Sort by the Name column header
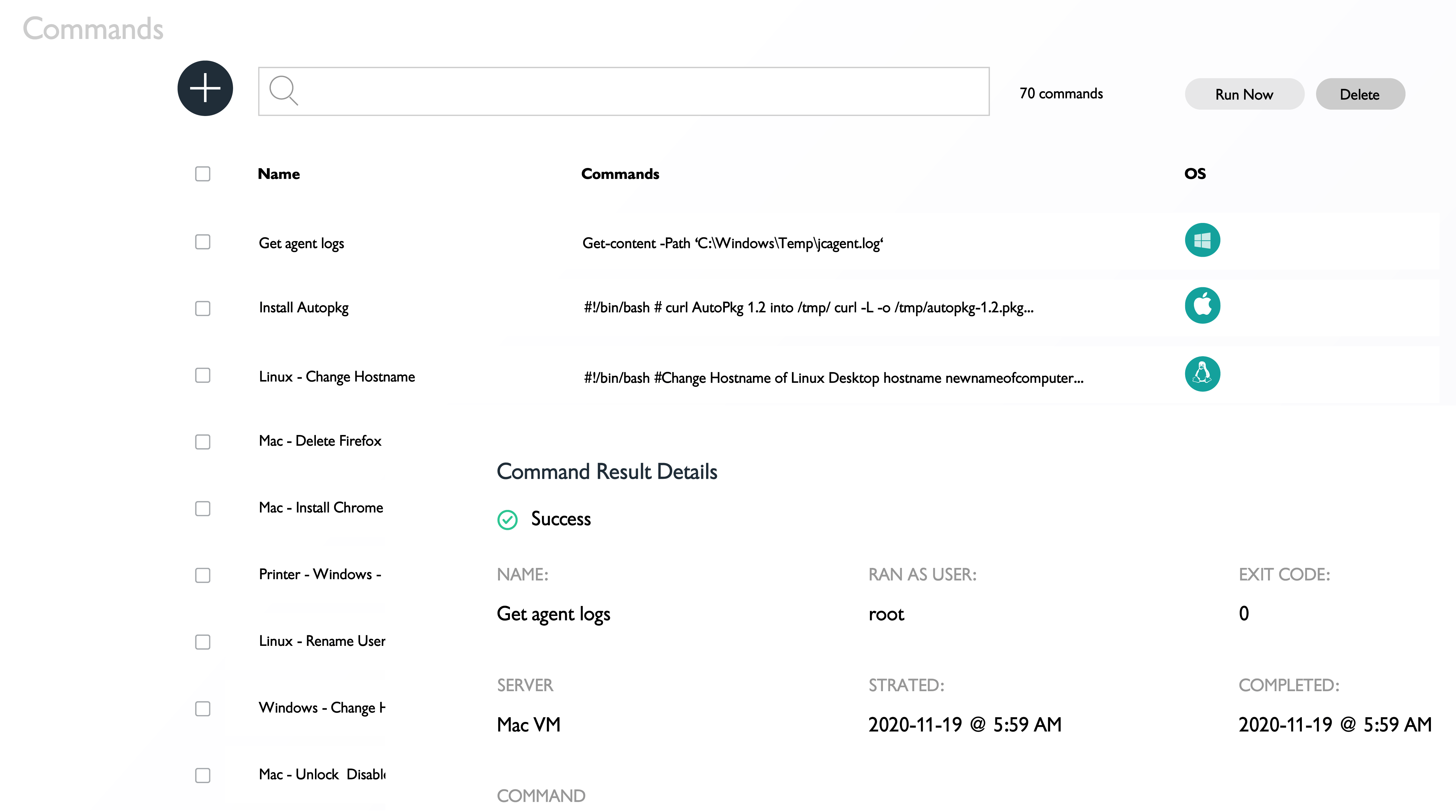The width and height of the screenshot is (1456, 812). pos(279,174)
